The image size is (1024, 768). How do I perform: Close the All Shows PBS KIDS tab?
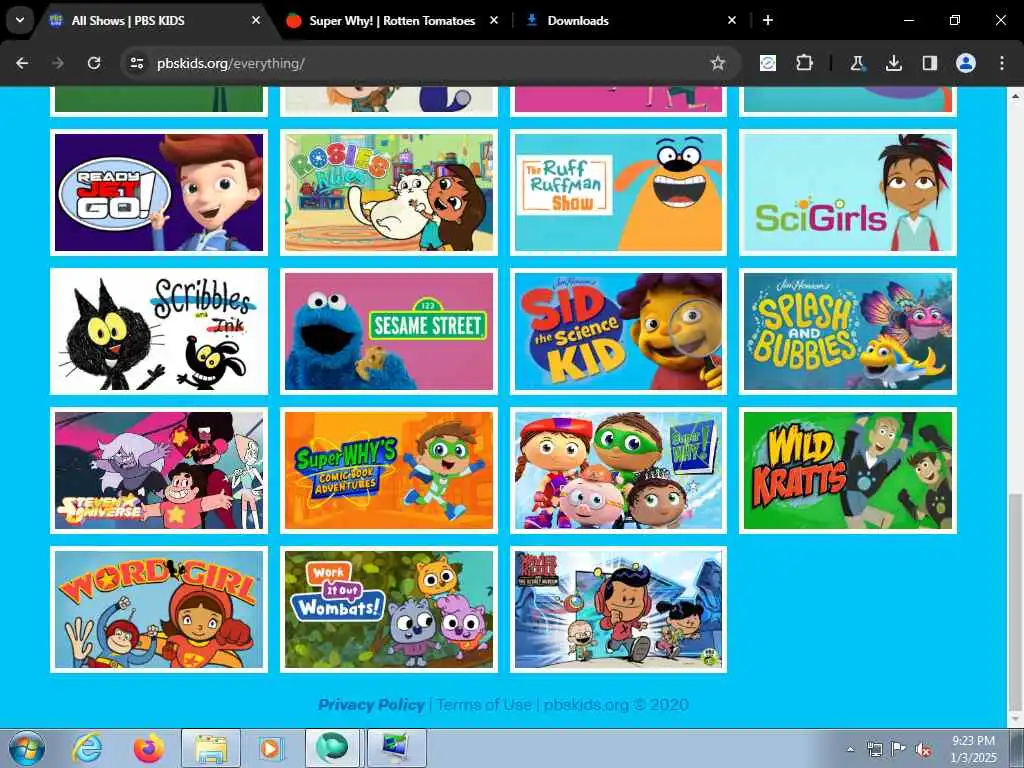coord(256,20)
